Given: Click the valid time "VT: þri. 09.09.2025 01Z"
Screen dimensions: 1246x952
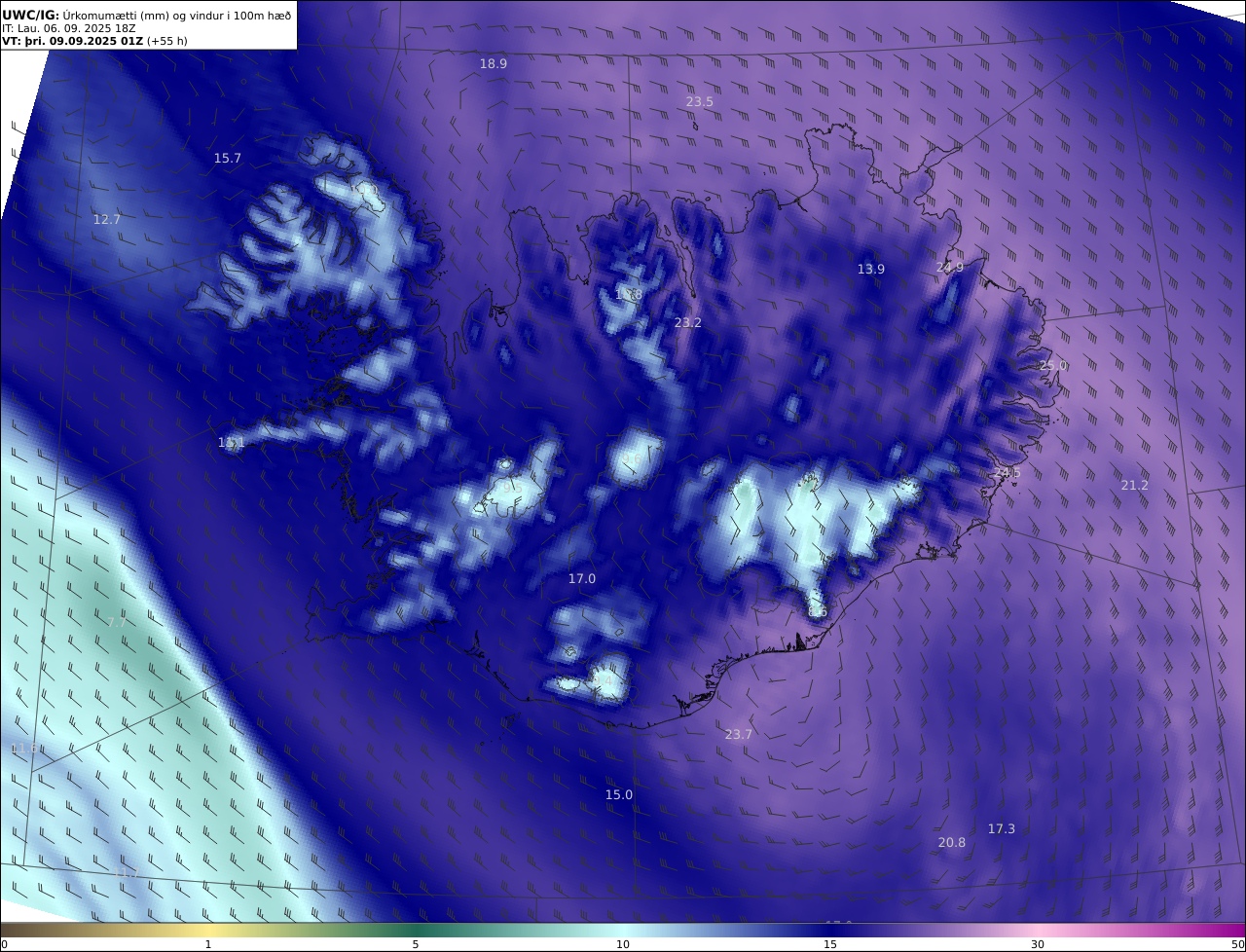Looking at the screenshot, I should pyautogui.click(x=72, y=41).
